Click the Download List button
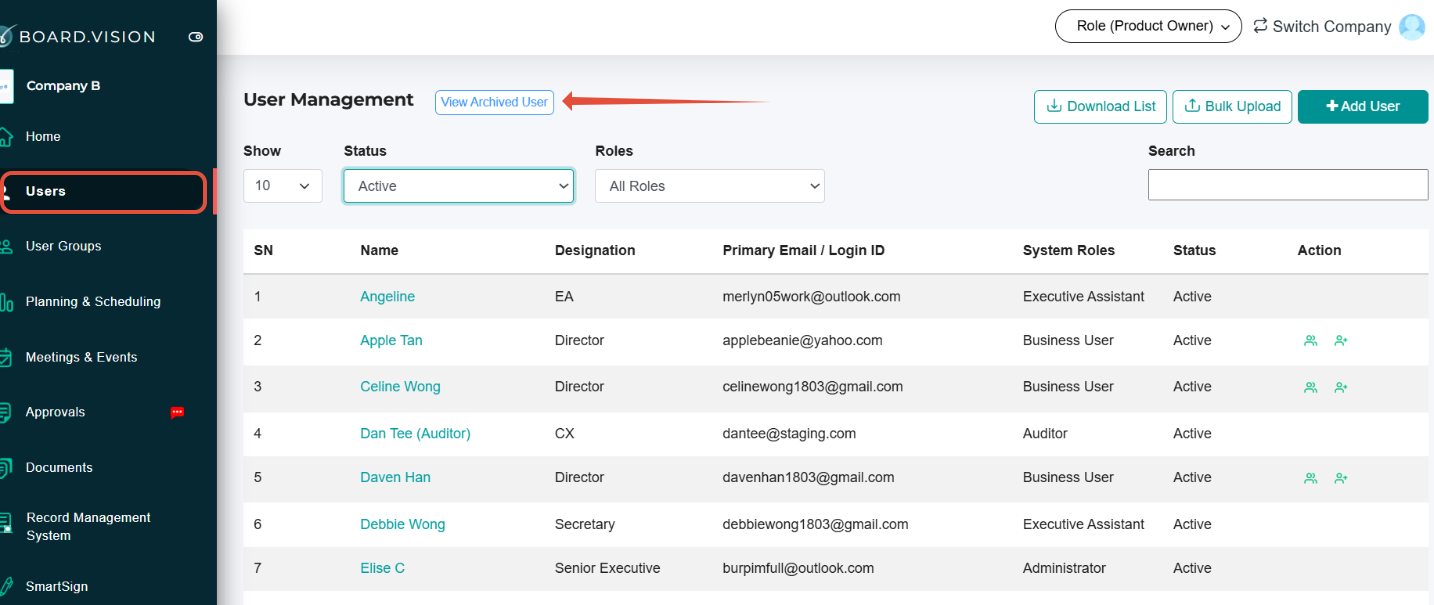The image size is (1434, 605). pos(1100,106)
